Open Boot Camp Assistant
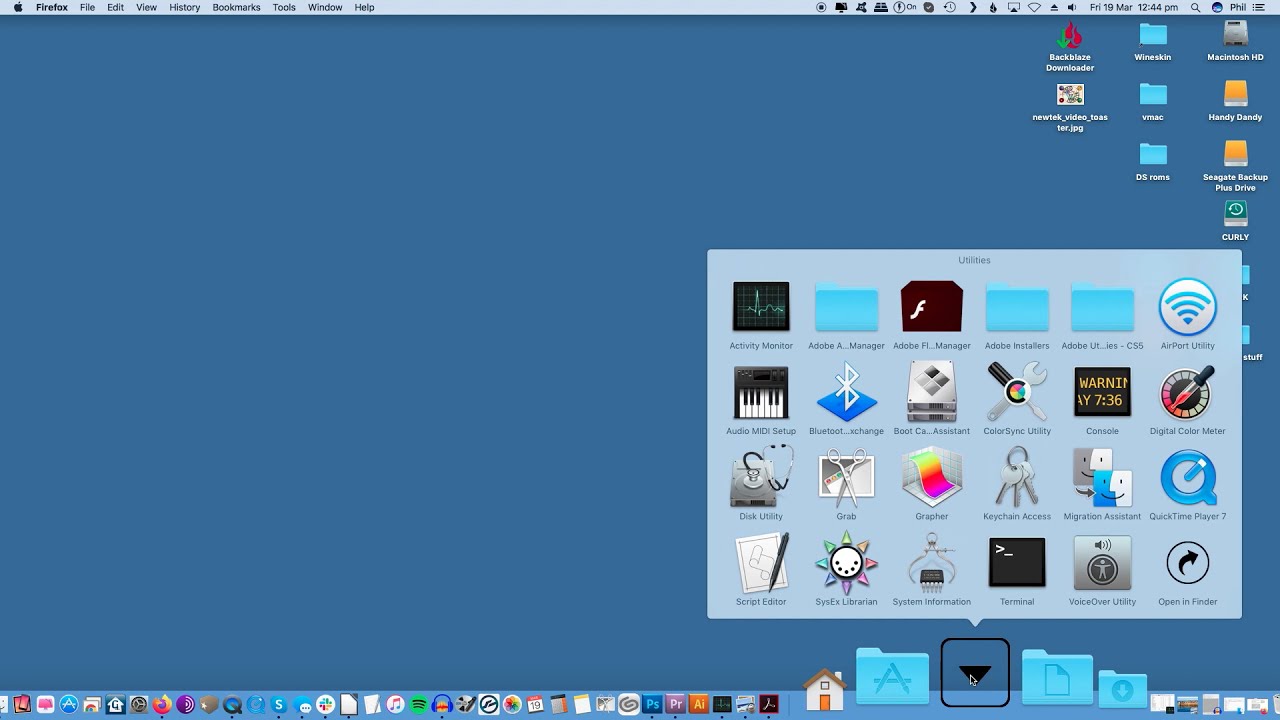The width and height of the screenshot is (1280, 720). point(932,392)
